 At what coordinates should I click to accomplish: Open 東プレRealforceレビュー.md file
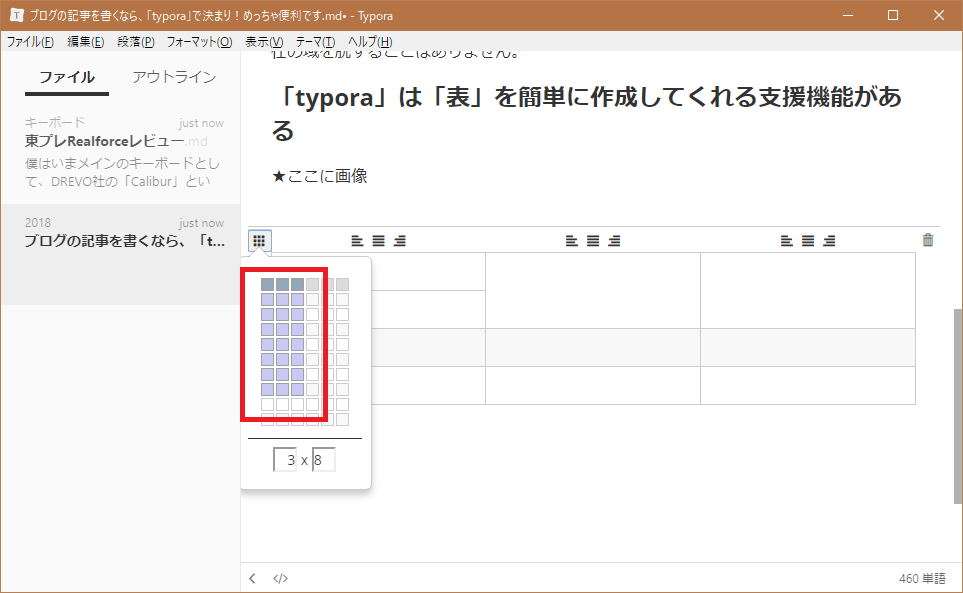(x=120, y=152)
